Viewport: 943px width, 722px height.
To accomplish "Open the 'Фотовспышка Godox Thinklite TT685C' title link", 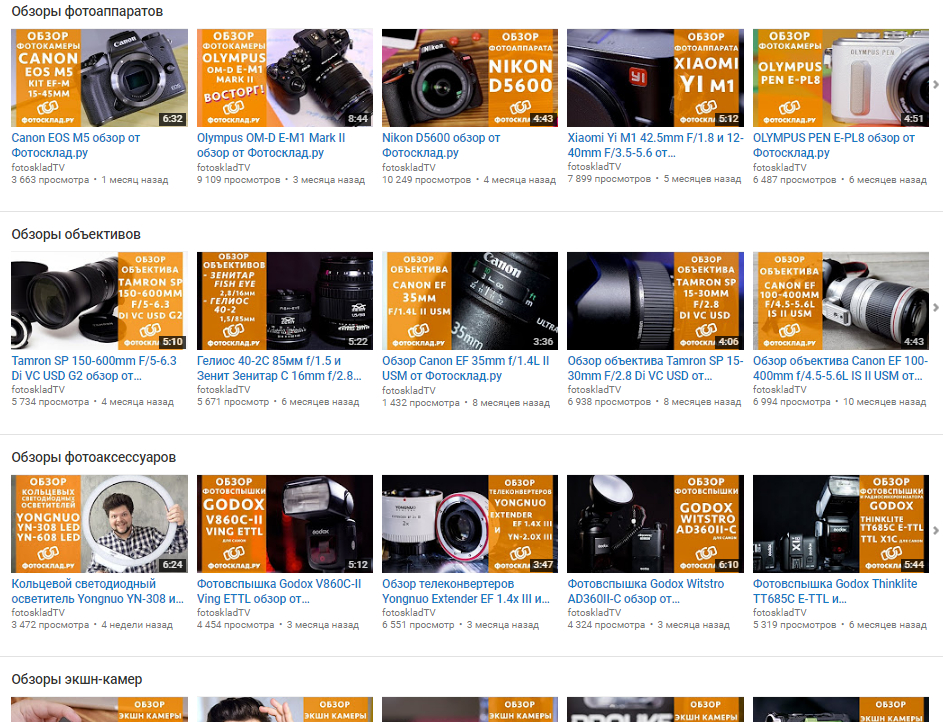I will 834,591.
